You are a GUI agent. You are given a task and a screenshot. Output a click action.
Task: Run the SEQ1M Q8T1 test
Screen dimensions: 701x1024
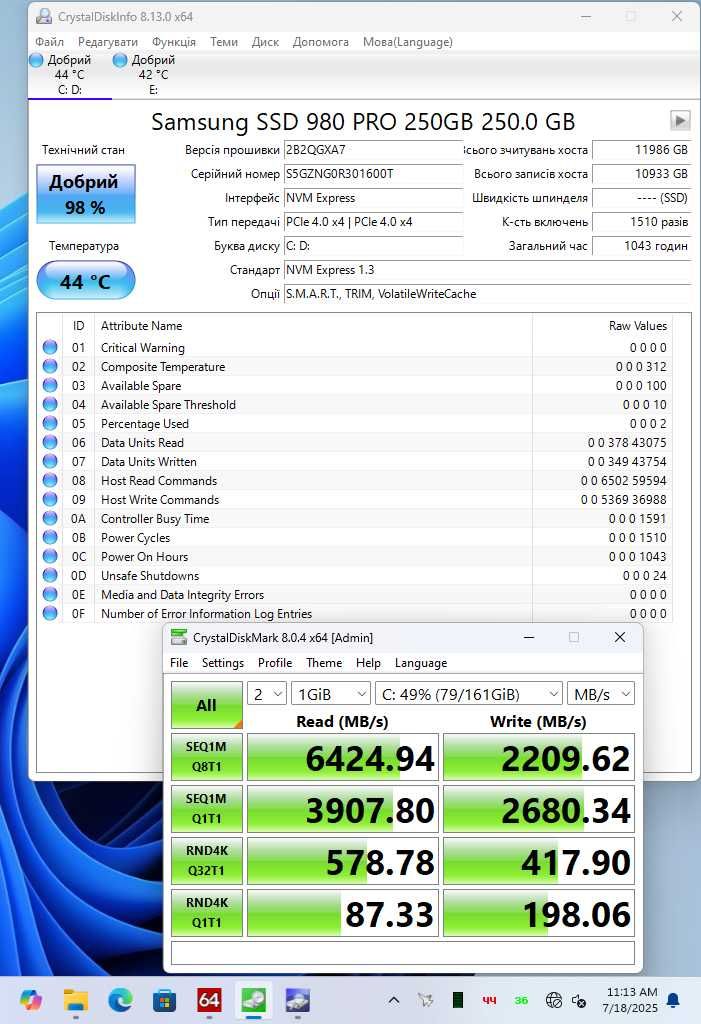(x=206, y=757)
